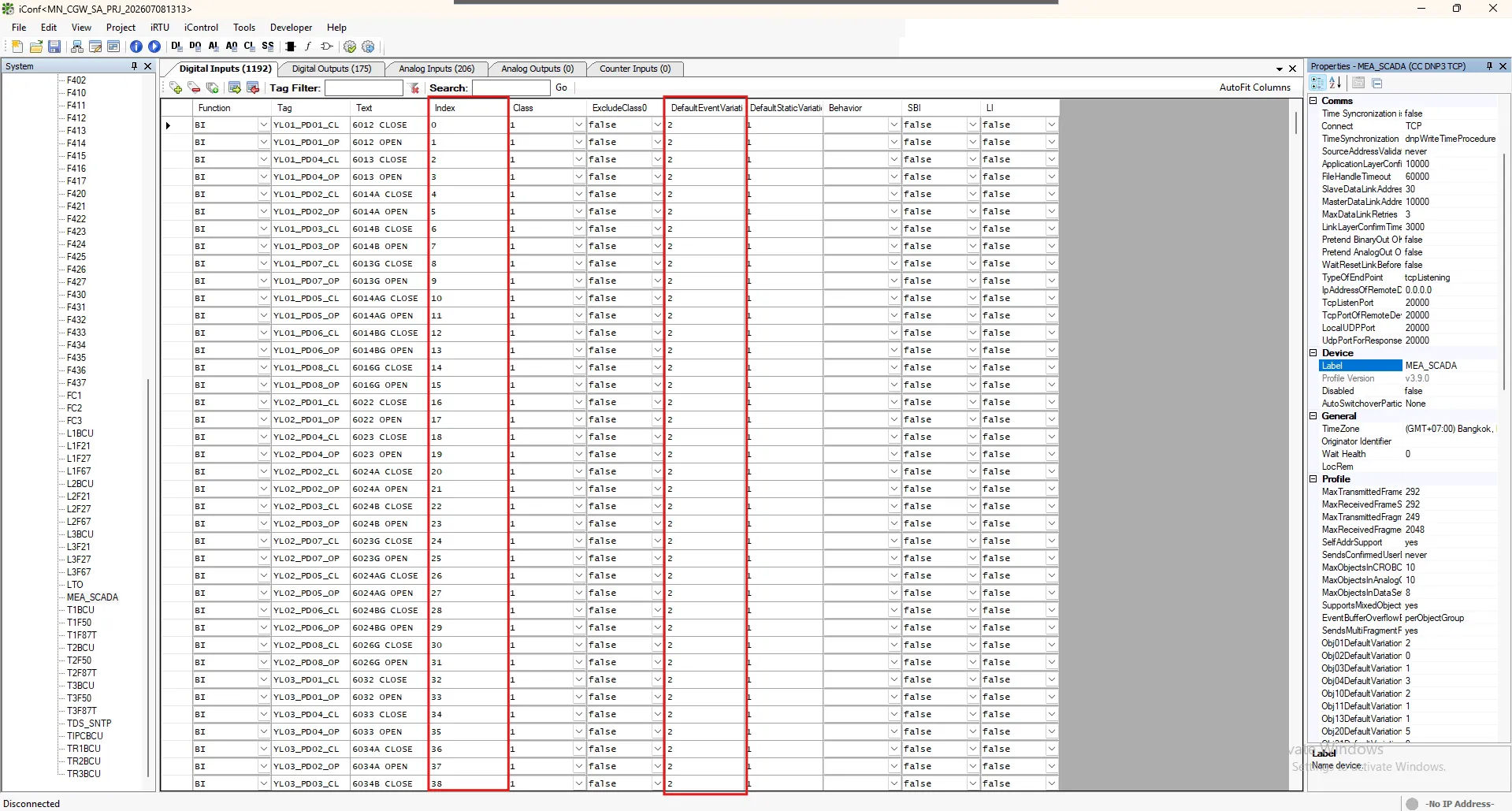Image resolution: width=1512 pixels, height=811 pixels.
Task: Open the iRTU menu
Action: (x=160, y=27)
